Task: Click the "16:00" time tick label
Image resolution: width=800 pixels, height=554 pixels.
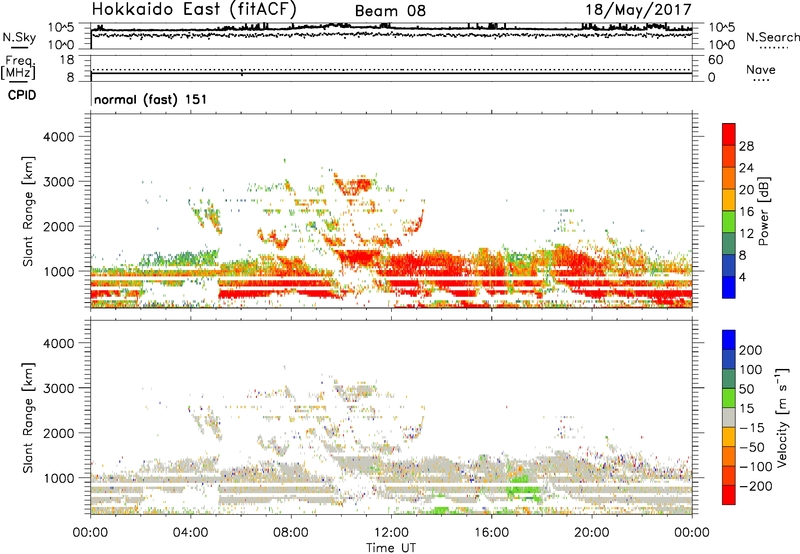Action: (x=491, y=533)
